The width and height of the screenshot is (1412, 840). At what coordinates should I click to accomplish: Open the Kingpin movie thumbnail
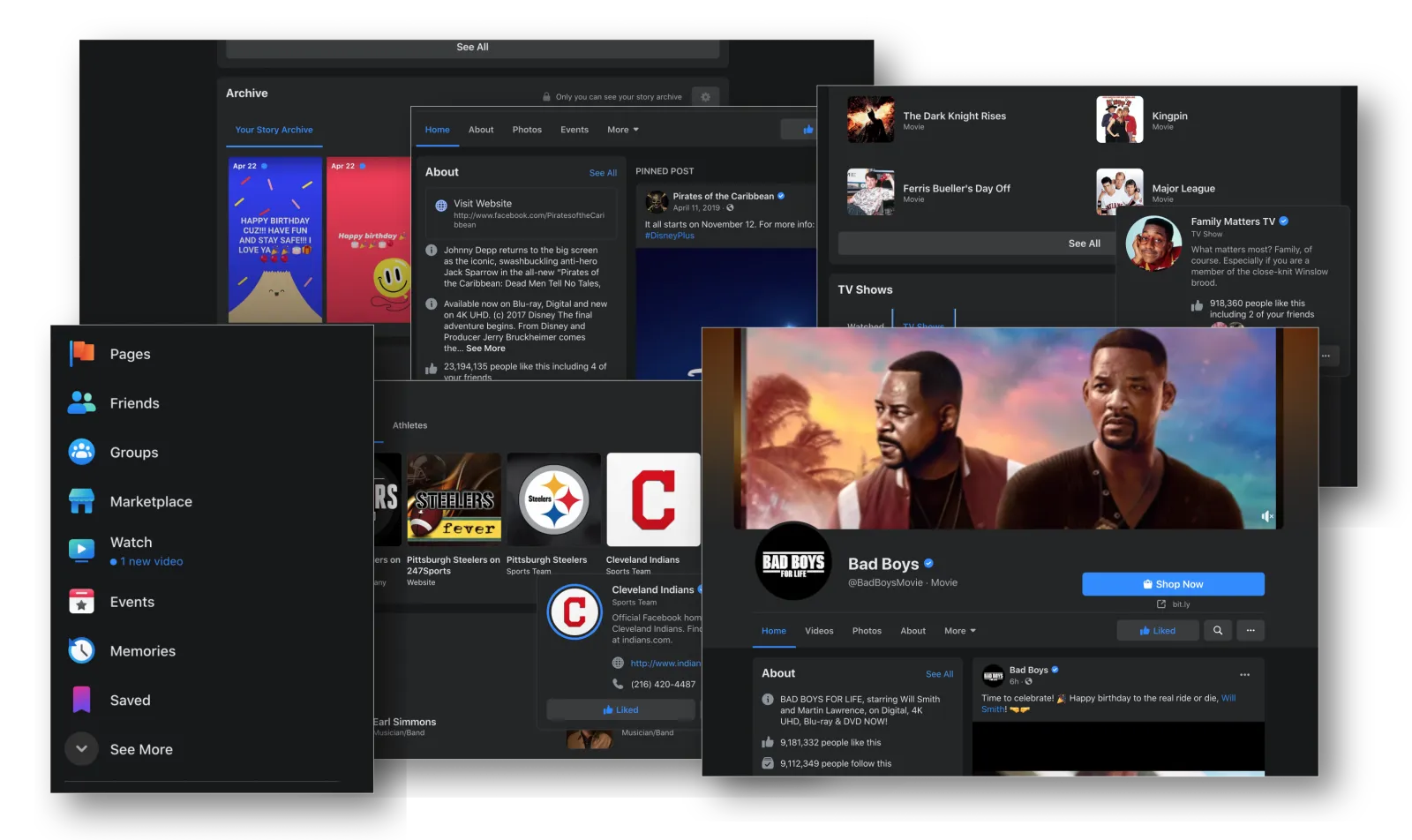click(x=1120, y=119)
